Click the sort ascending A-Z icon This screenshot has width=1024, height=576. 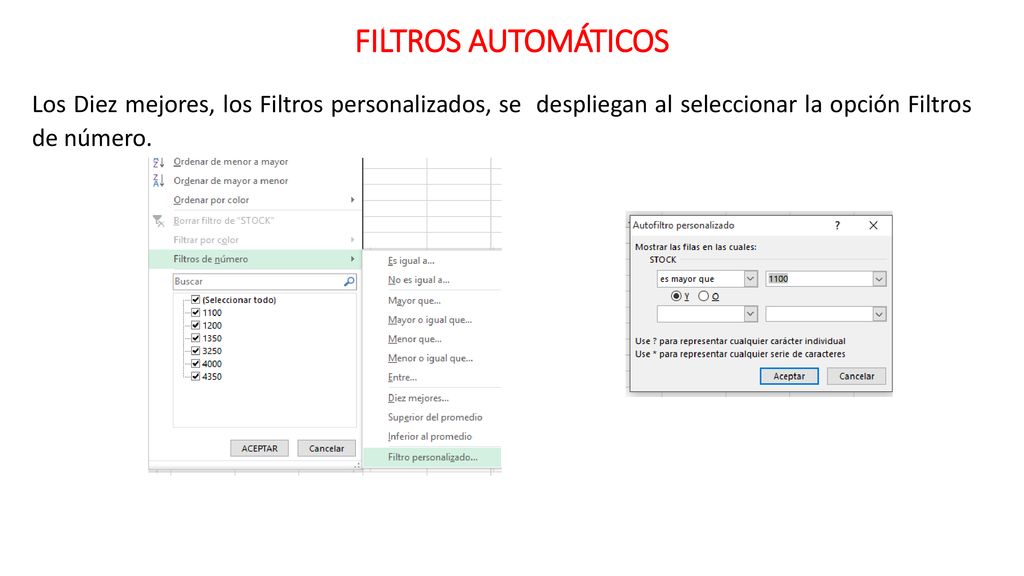click(159, 162)
